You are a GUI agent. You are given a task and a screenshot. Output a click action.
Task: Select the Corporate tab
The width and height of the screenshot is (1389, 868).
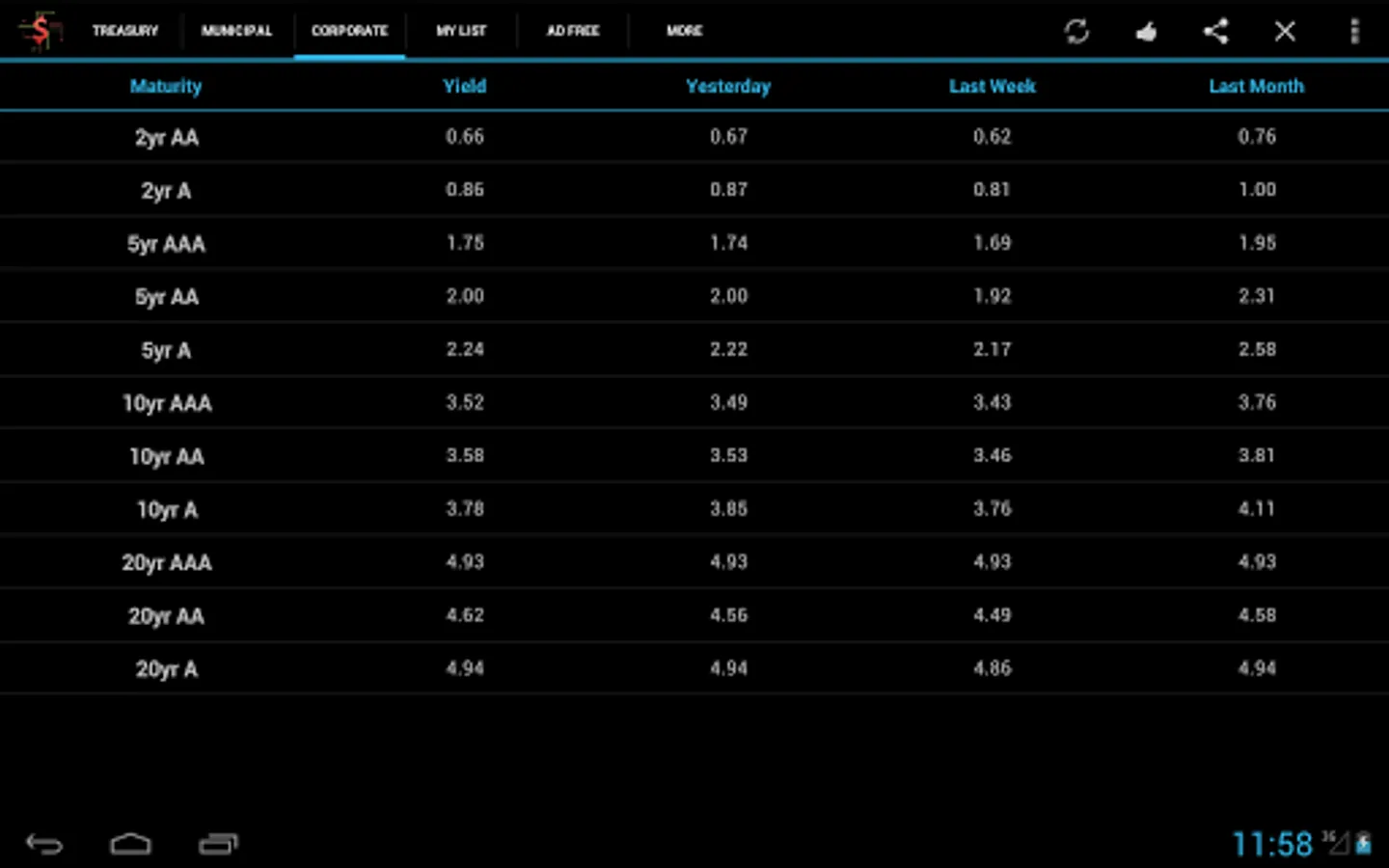(349, 31)
